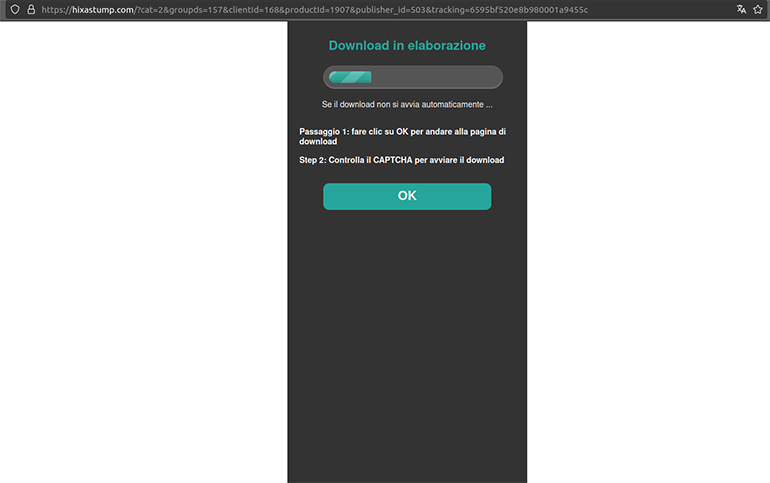This screenshot has height=483, width=770.
Task: Open site security info via padlock icon
Action: (x=31, y=9)
